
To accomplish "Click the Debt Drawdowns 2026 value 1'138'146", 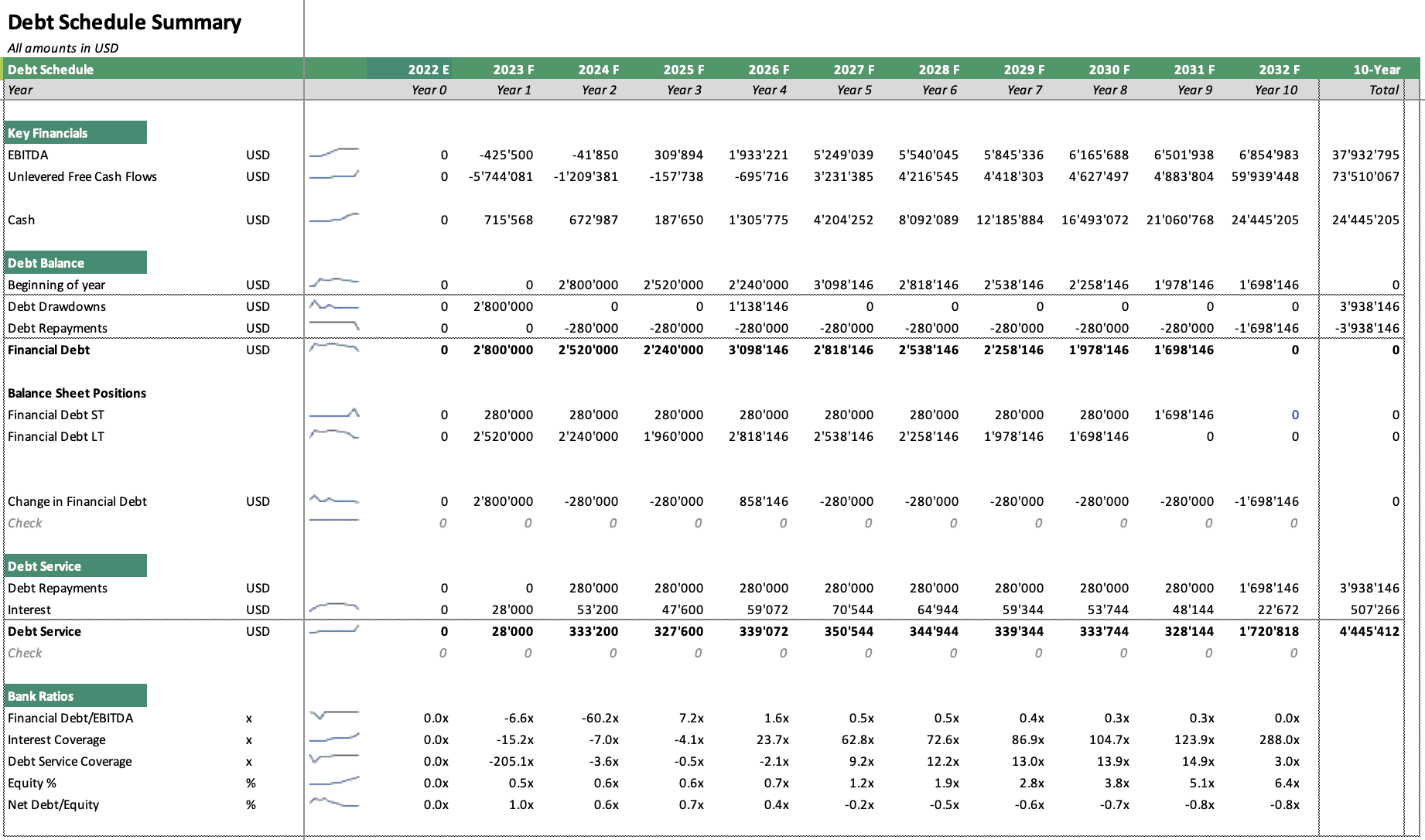I will 758,306.
